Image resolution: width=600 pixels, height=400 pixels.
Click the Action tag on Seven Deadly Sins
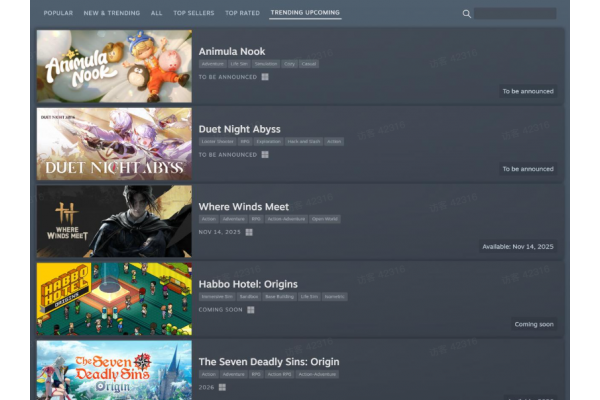click(x=209, y=374)
